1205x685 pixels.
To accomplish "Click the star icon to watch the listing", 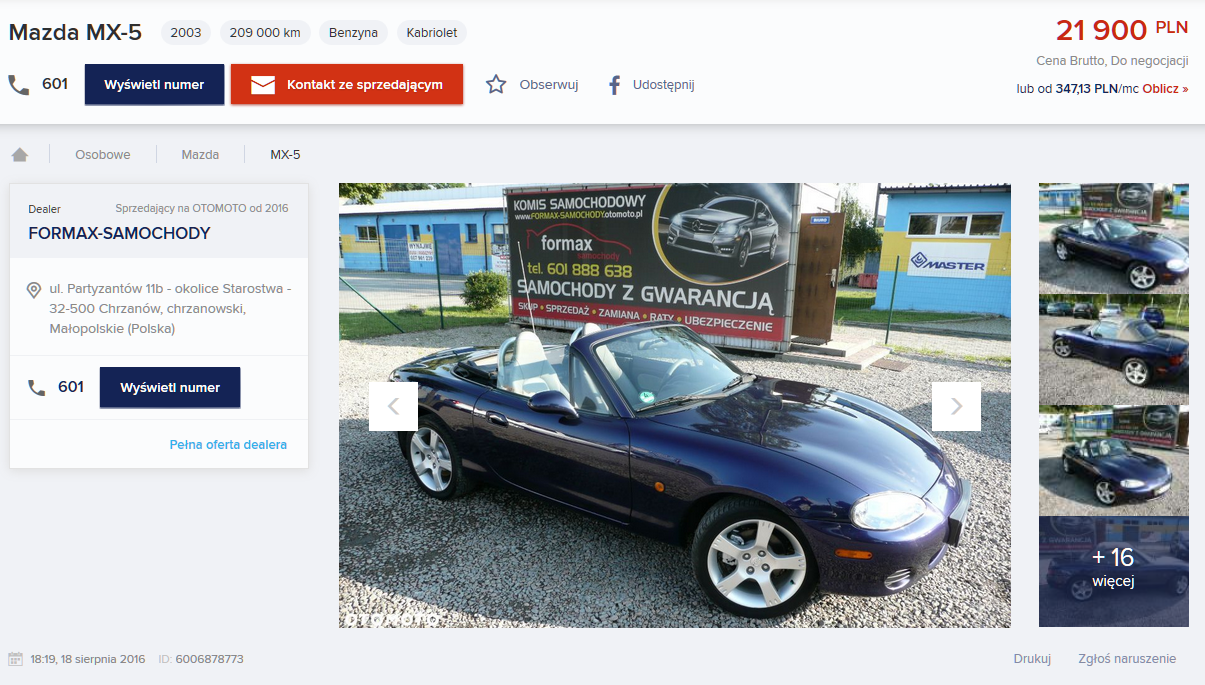I will [496, 85].
